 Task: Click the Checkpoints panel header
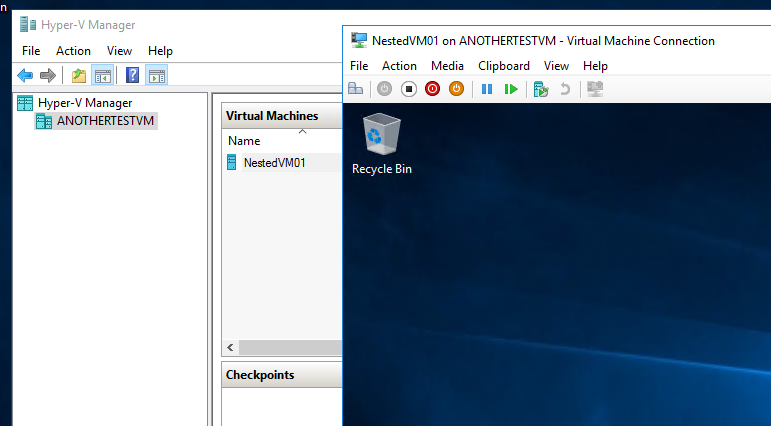tap(282, 374)
